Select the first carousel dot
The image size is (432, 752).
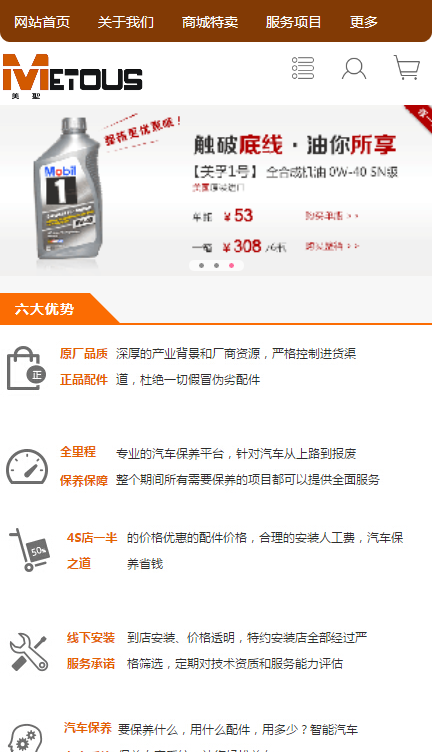tap(201, 265)
